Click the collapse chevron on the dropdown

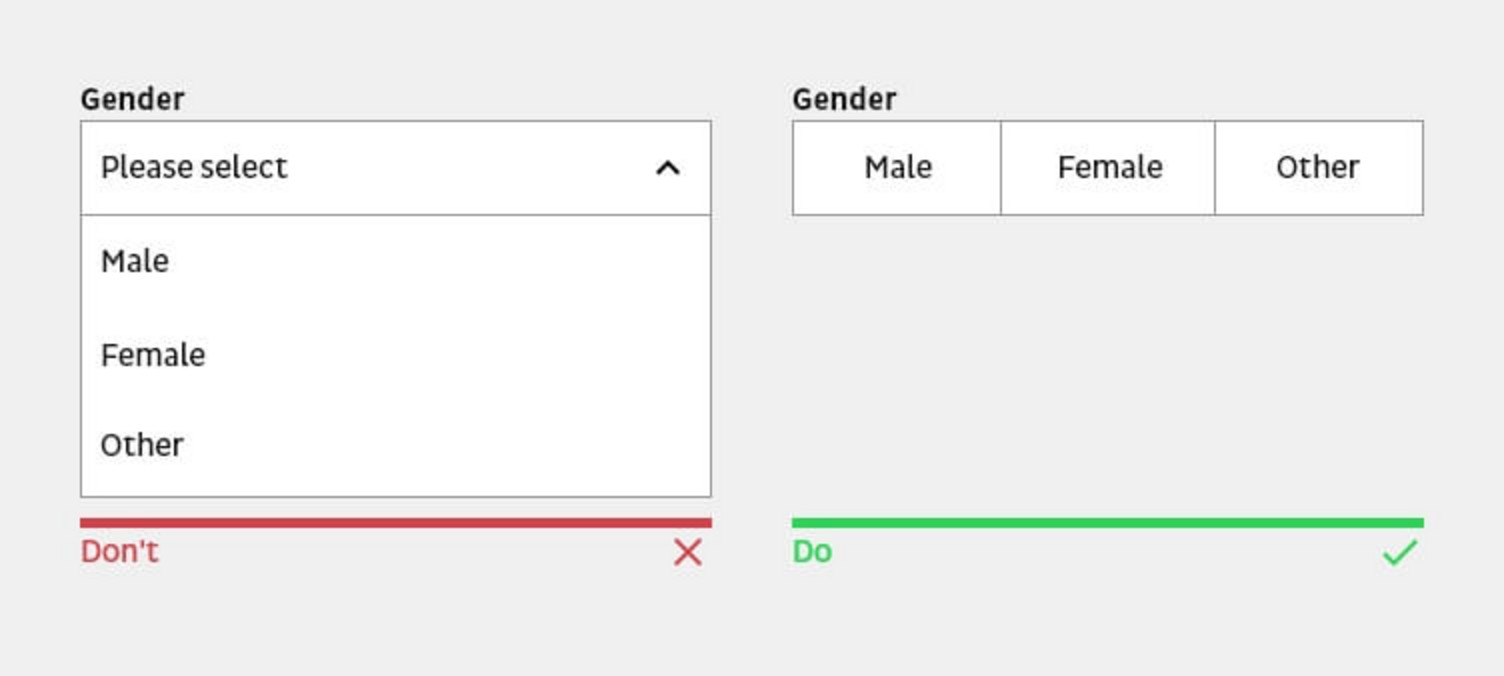[668, 169]
